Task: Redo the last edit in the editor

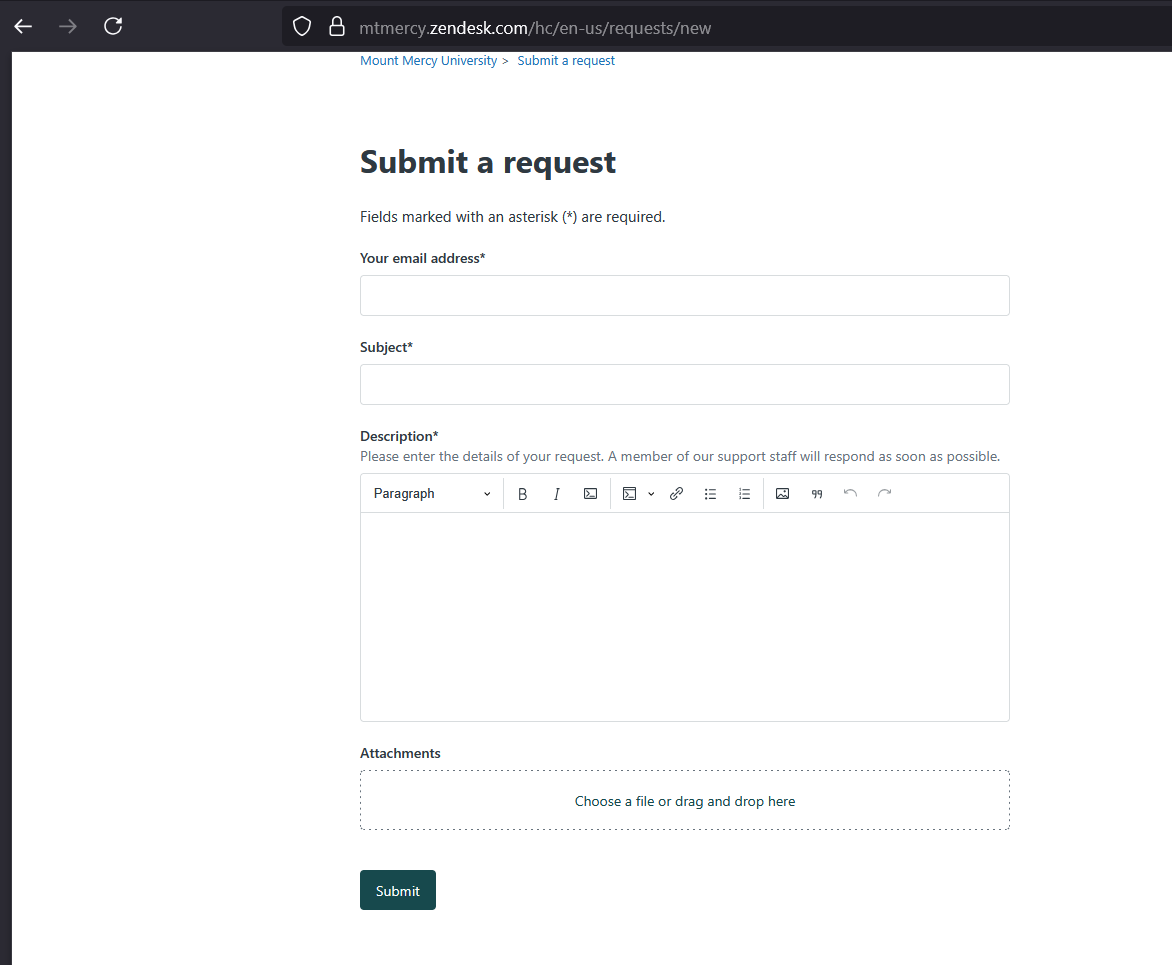Action: [885, 494]
